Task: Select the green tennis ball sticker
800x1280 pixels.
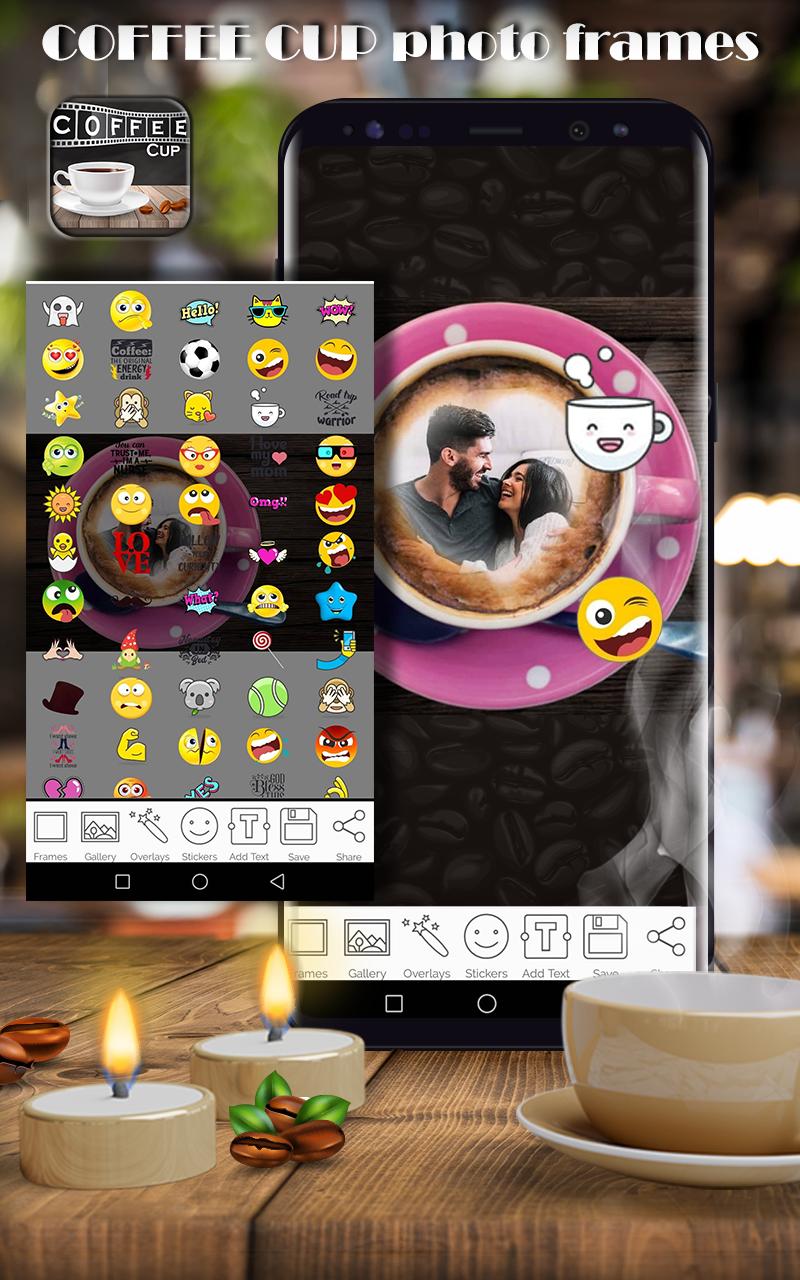Action: (268, 696)
